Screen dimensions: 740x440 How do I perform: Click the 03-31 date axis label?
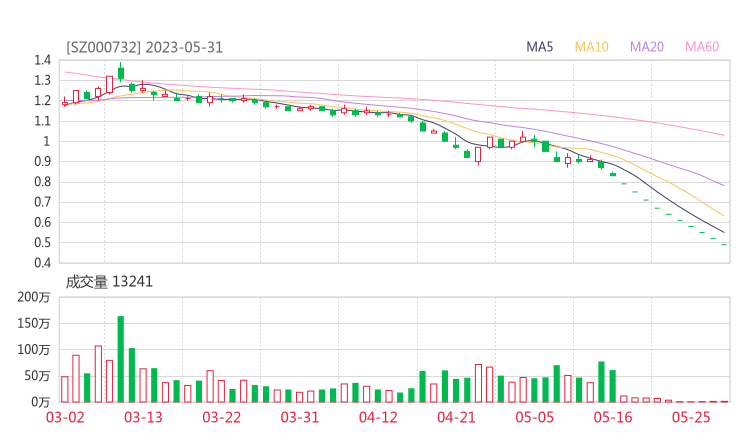tap(299, 417)
